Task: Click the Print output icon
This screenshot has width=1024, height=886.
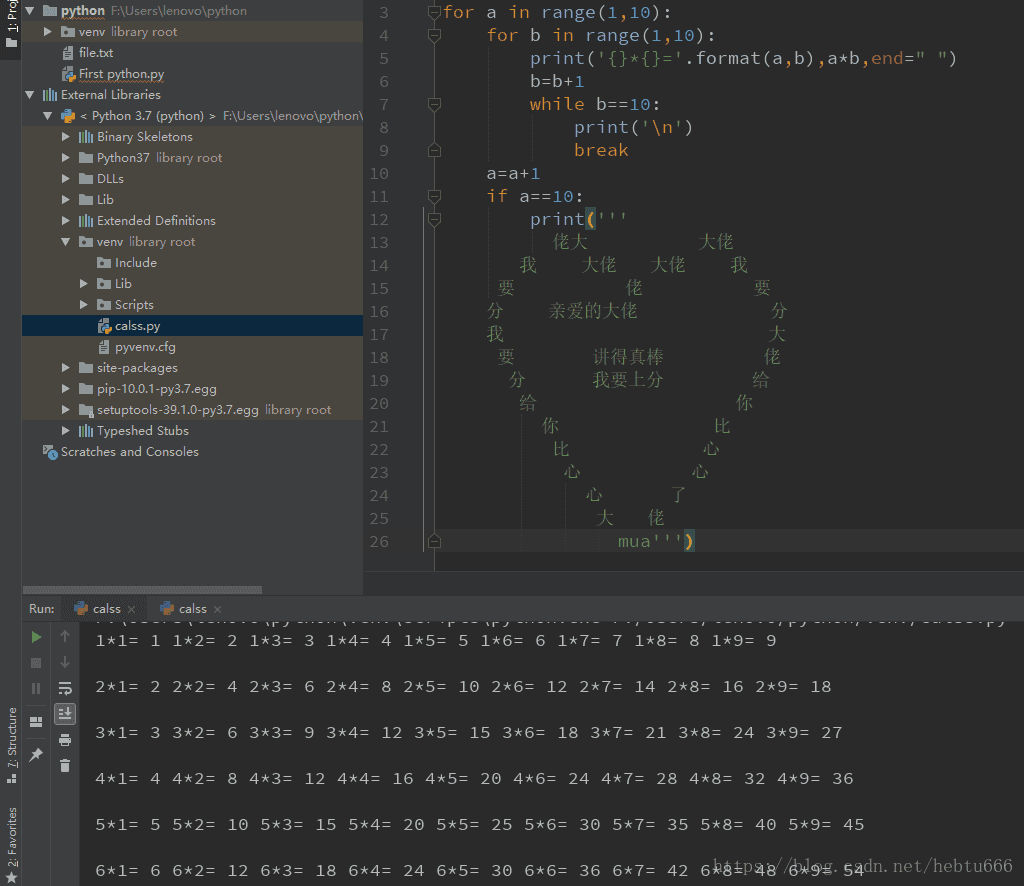Action: click(x=65, y=740)
